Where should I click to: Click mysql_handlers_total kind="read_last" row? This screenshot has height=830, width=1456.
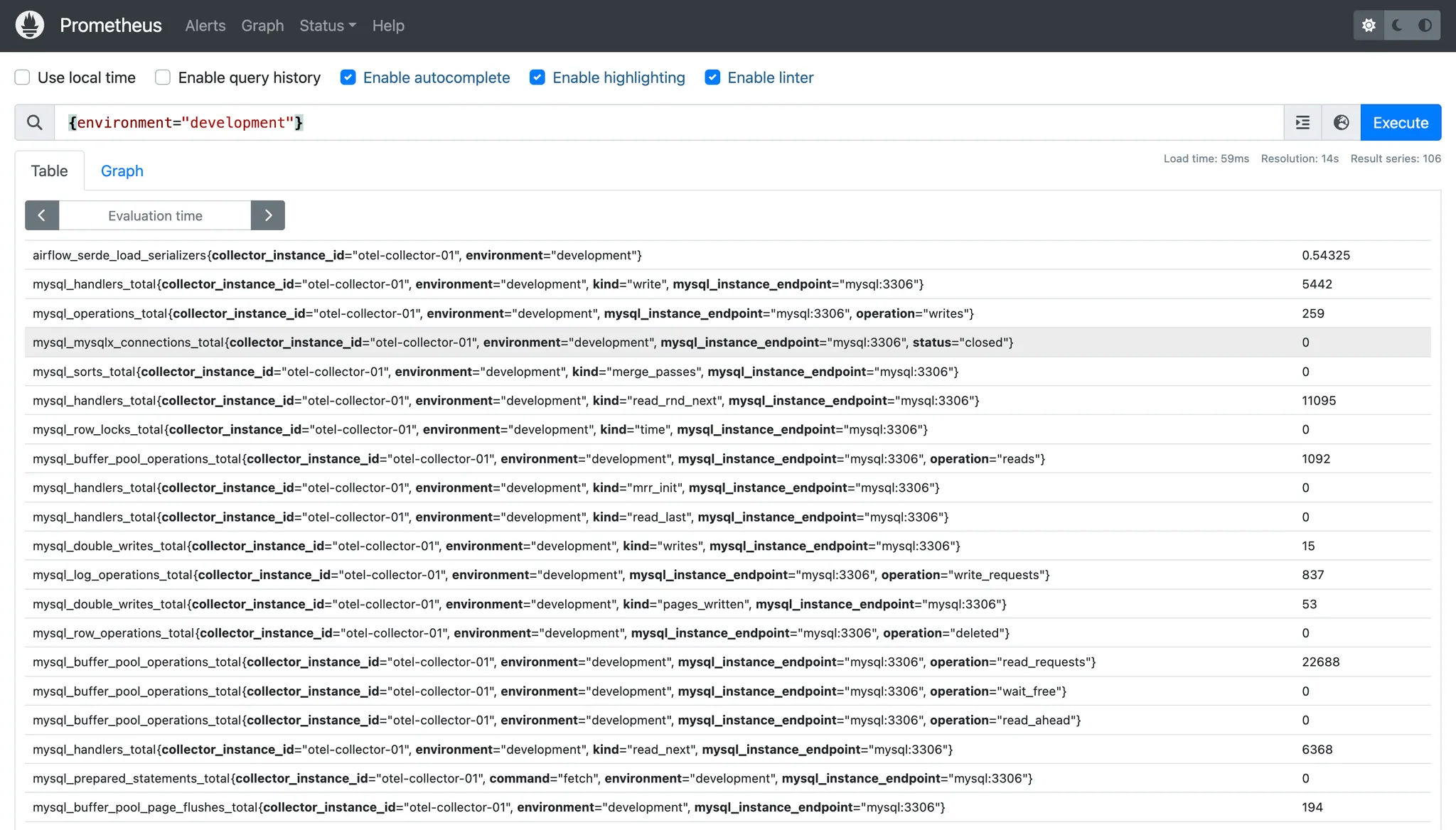pos(728,517)
